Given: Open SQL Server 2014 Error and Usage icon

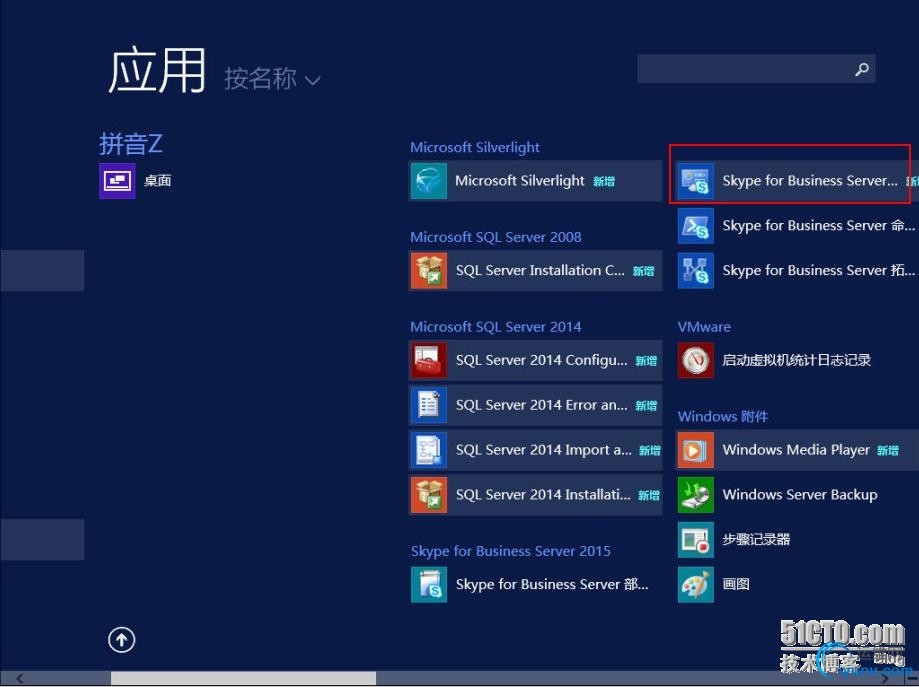Looking at the screenshot, I should tap(428, 405).
